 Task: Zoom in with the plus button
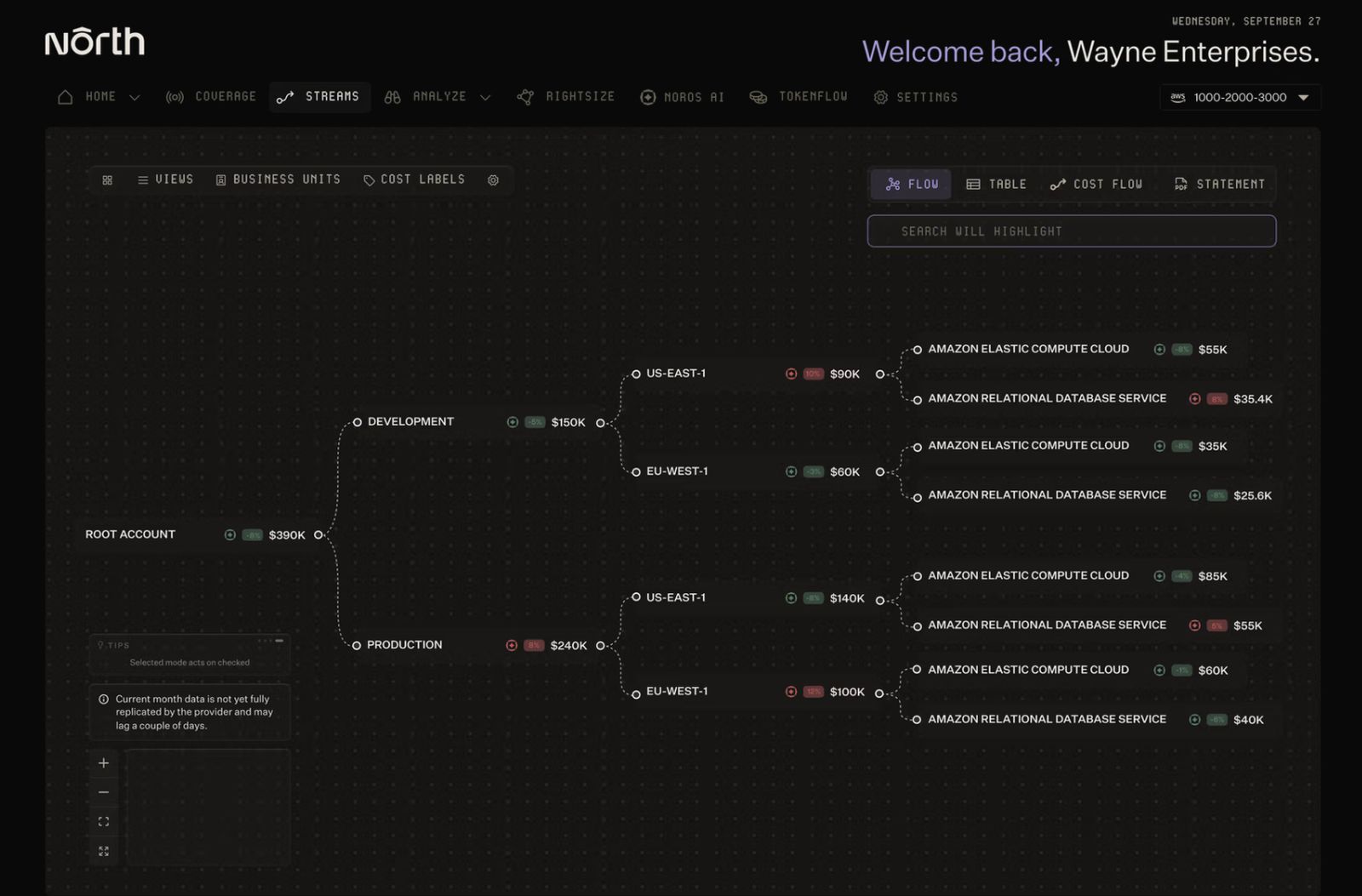click(104, 763)
